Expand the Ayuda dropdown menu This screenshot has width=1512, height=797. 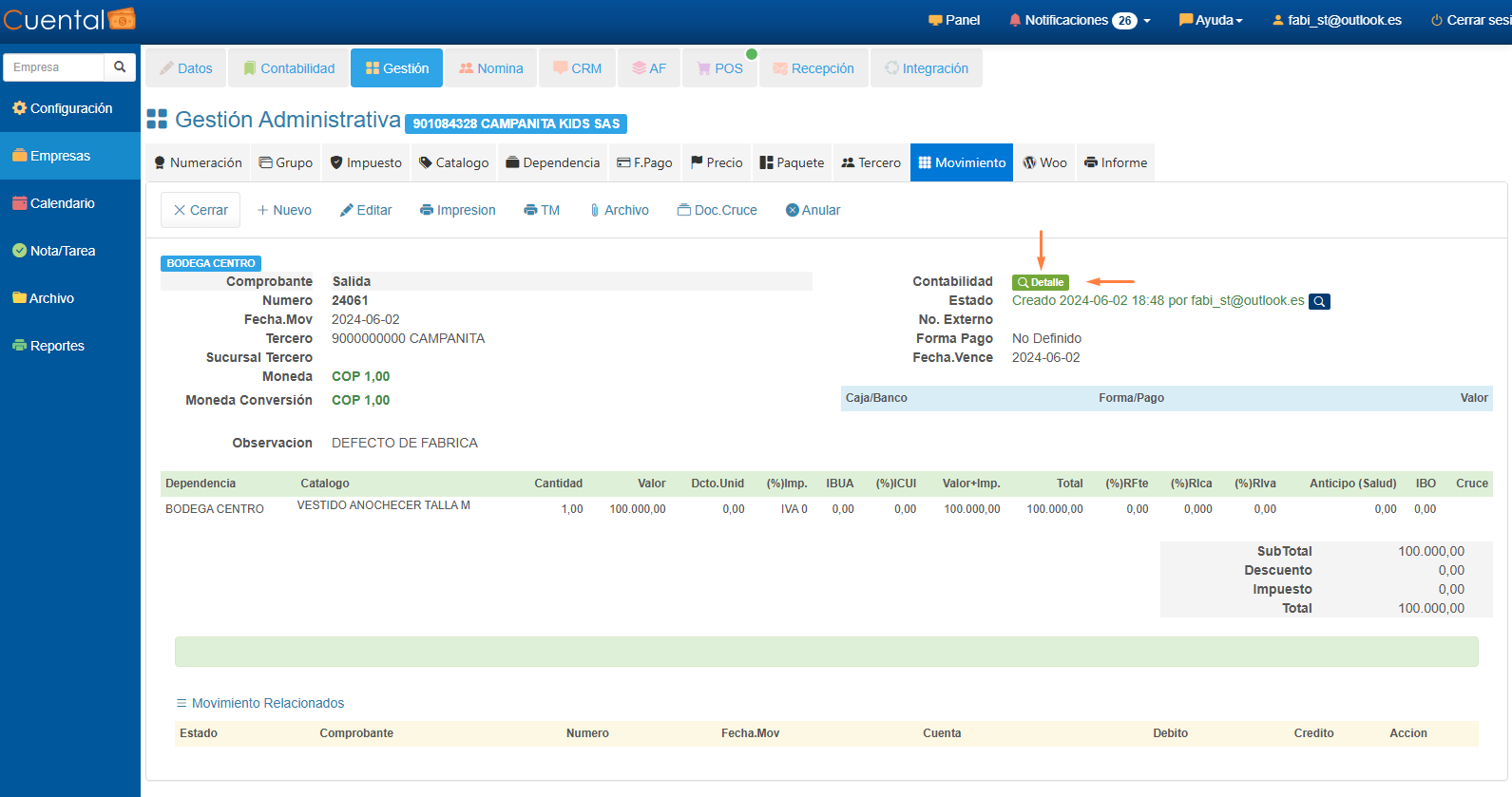(1211, 20)
